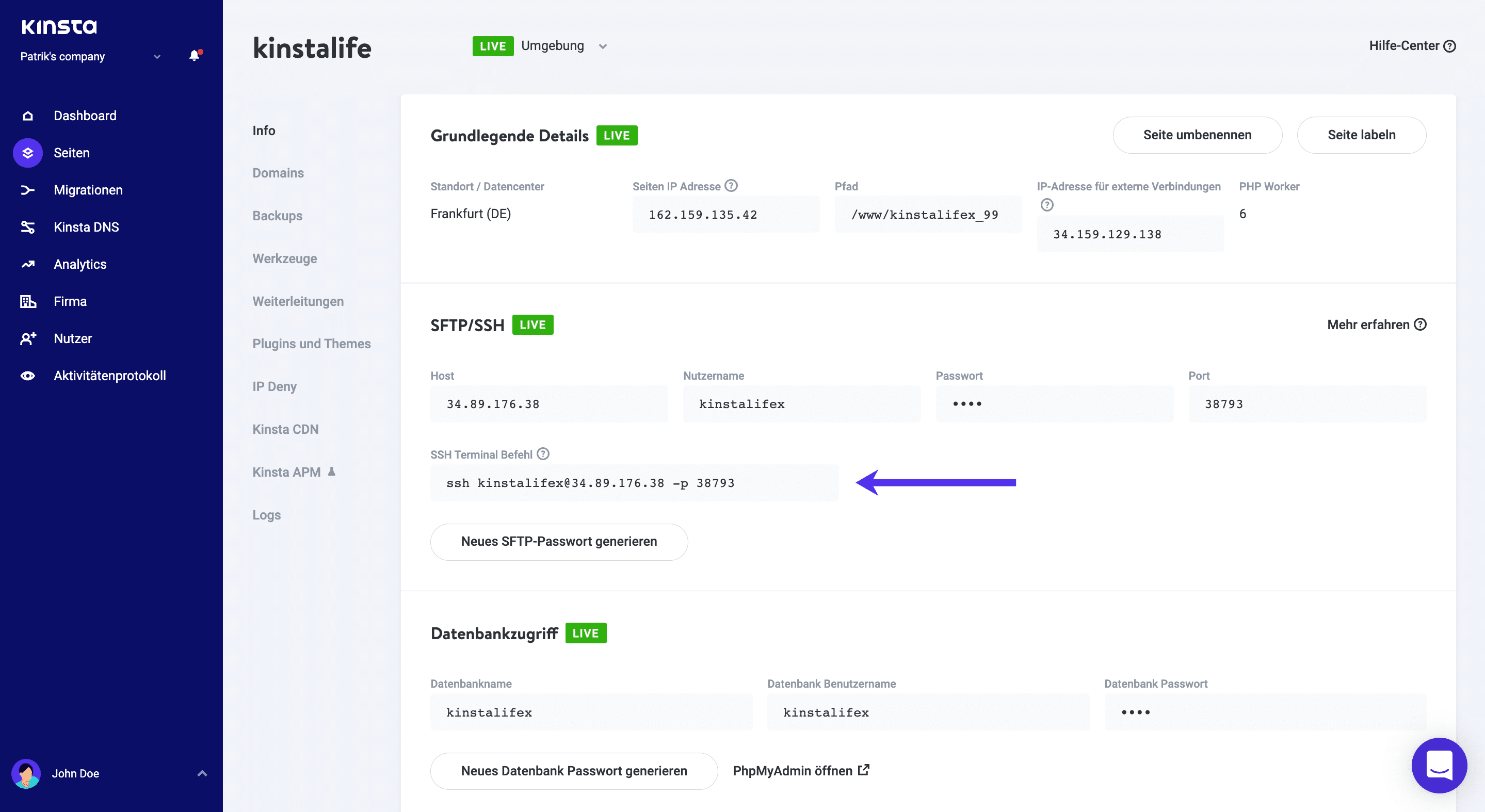1485x812 pixels.
Task: Click the Kinsta DNS icon
Action: [x=28, y=227]
